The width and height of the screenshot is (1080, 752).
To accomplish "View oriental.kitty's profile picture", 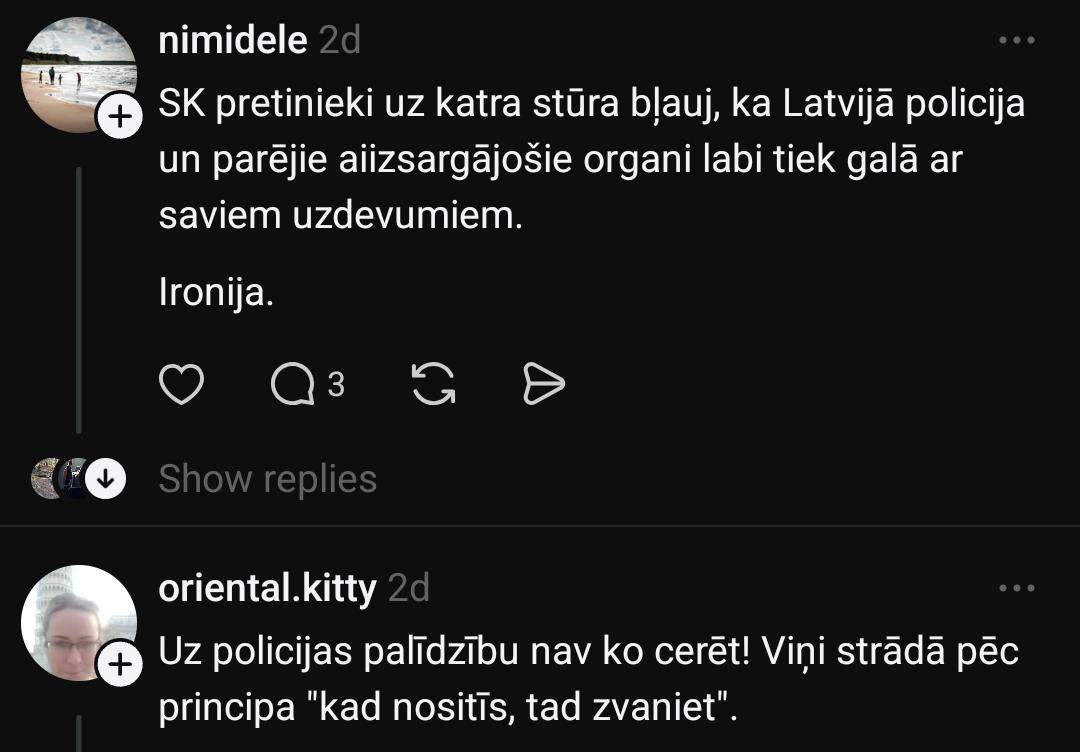I will pos(74,620).
